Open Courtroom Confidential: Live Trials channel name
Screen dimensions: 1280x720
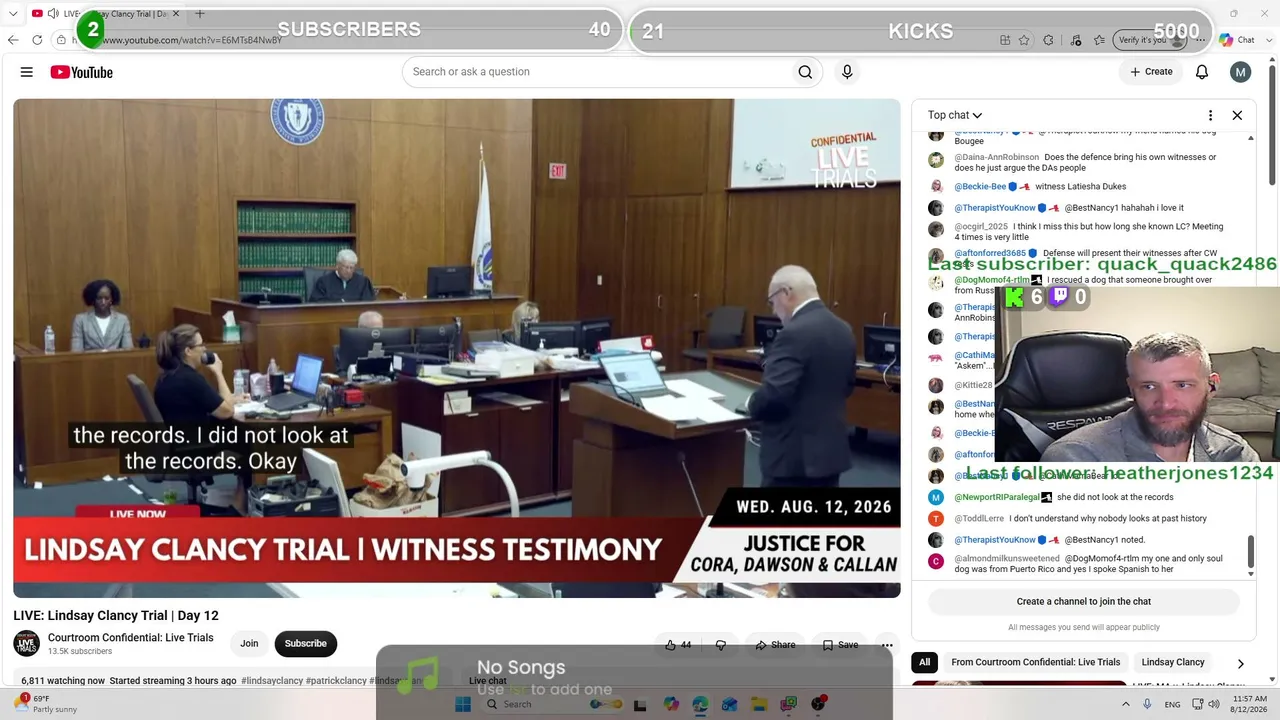click(131, 638)
